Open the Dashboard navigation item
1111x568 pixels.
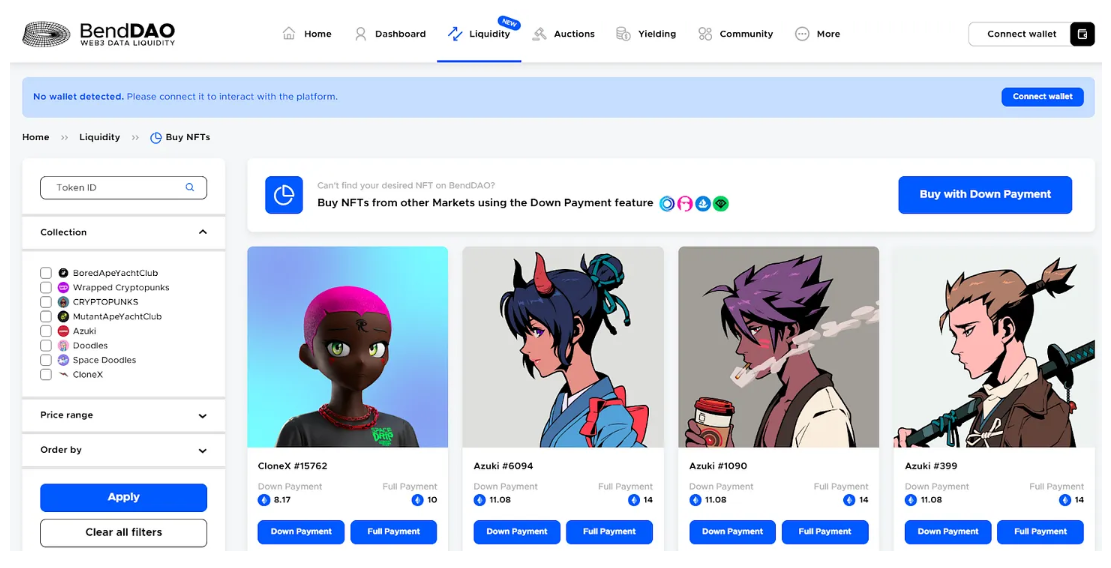[x=390, y=33]
